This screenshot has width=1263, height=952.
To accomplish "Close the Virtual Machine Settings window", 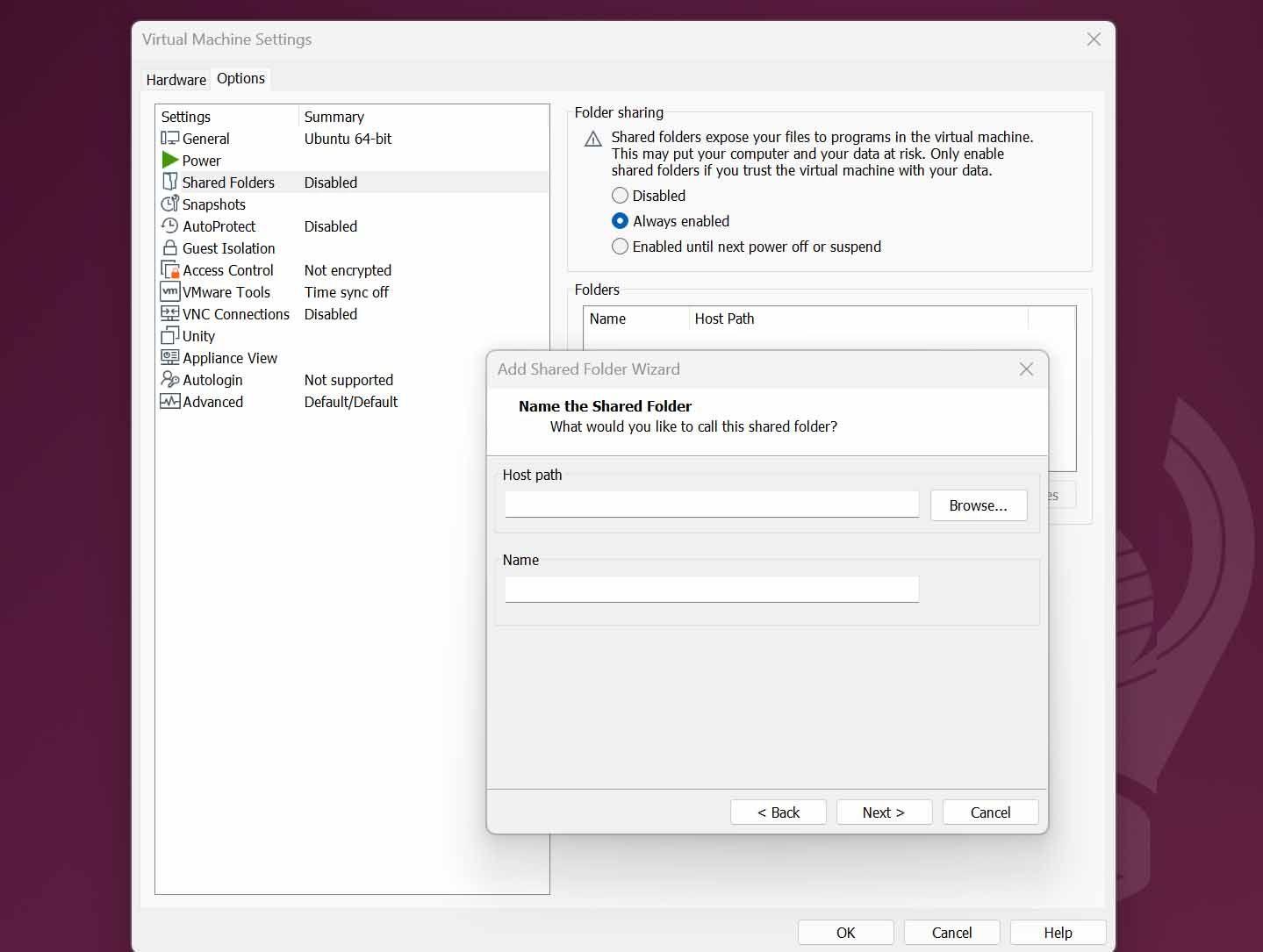I will pos(1094,39).
